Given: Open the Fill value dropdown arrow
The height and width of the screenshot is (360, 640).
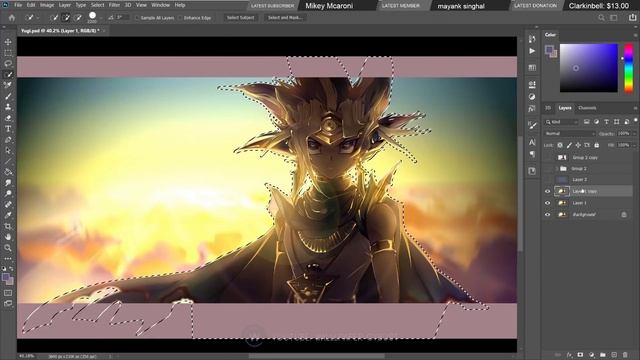Looking at the screenshot, I should pyautogui.click(x=634, y=145).
